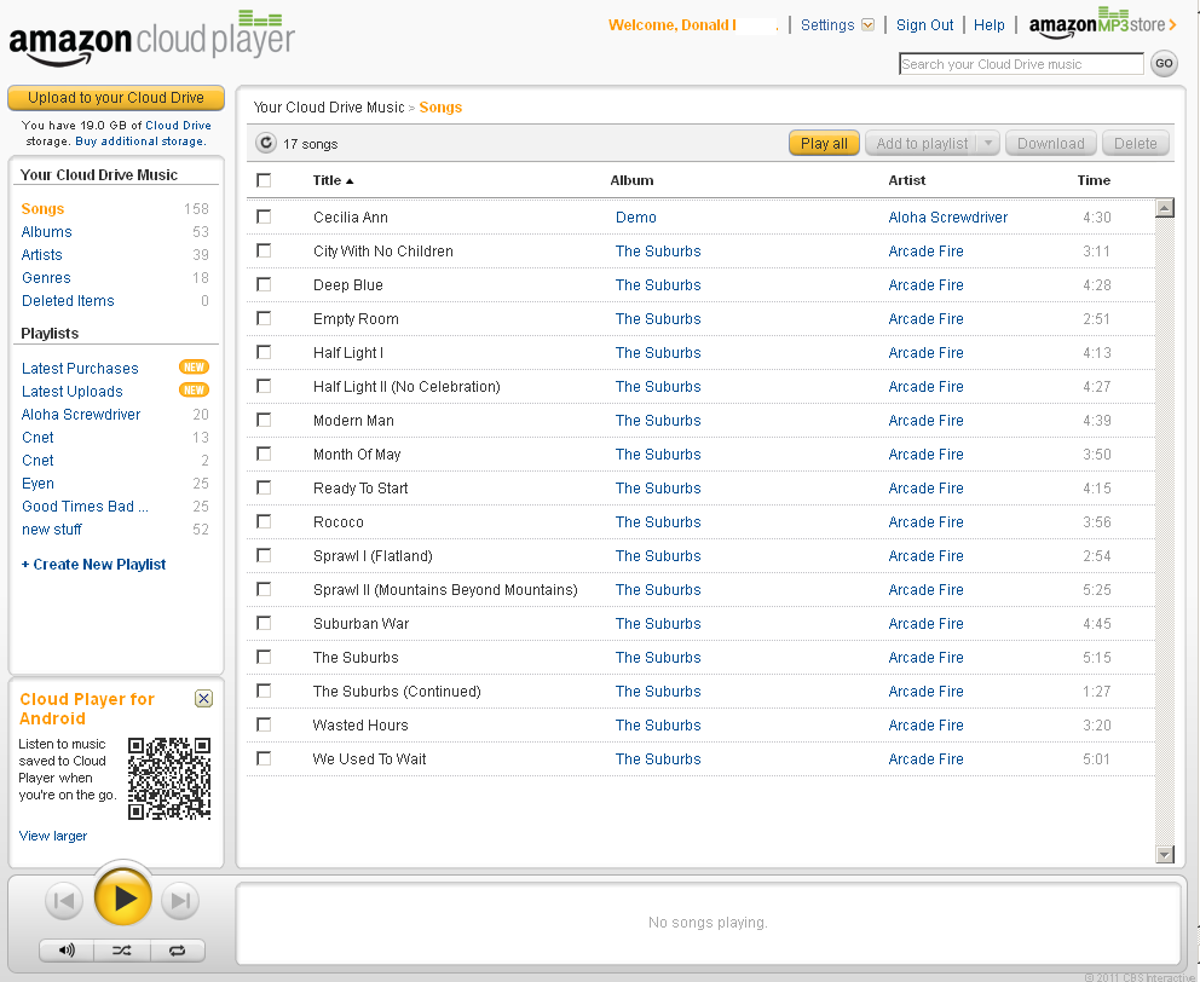This screenshot has width=1200, height=982.
Task: Click the volume speaker icon
Action: tap(67, 950)
